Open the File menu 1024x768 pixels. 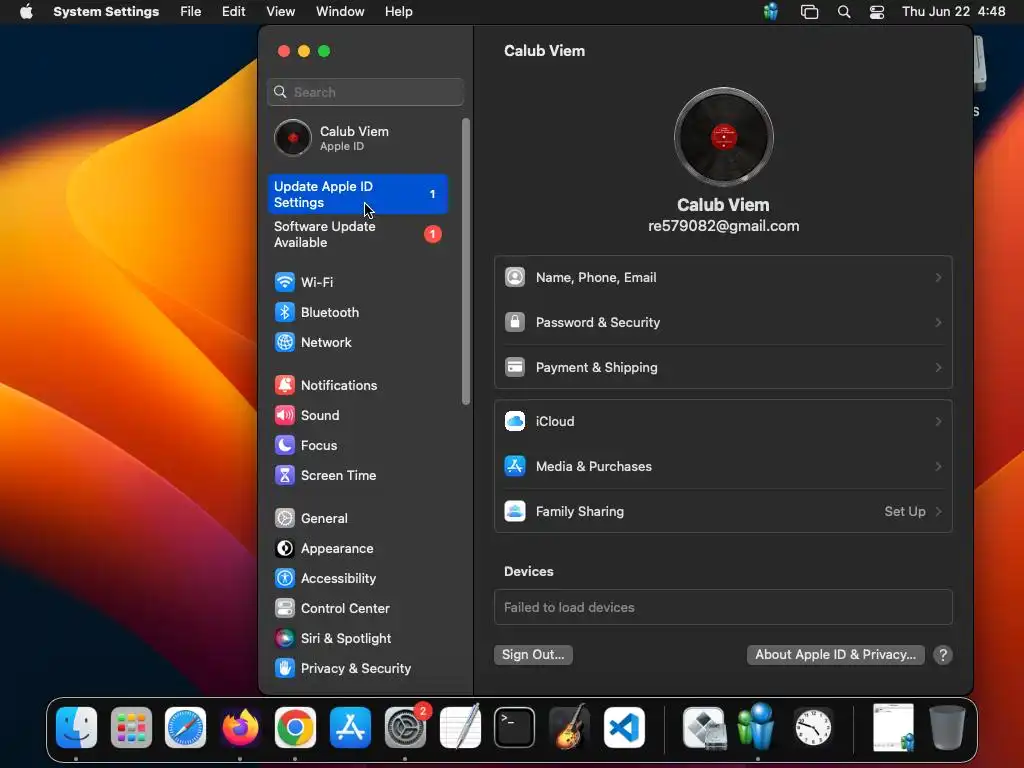[191, 12]
